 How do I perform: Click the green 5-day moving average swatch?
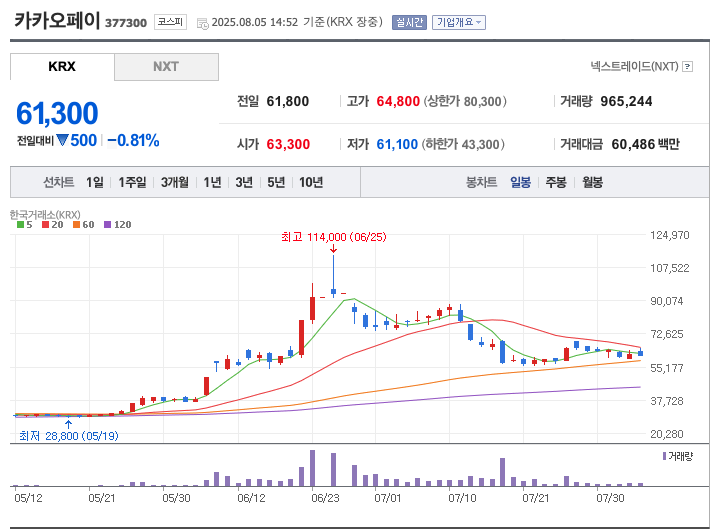pyautogui.click(x=20, y=225)
